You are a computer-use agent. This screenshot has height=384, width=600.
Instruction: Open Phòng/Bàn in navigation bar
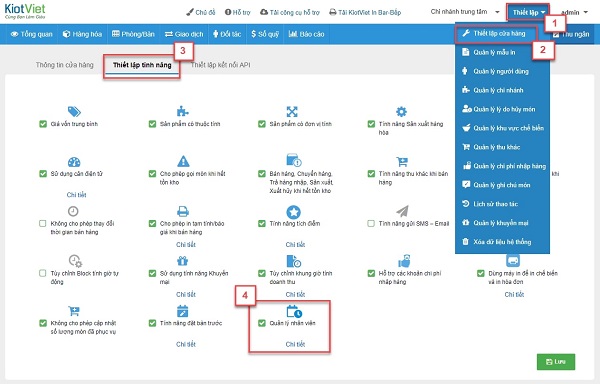pos(133,34)
